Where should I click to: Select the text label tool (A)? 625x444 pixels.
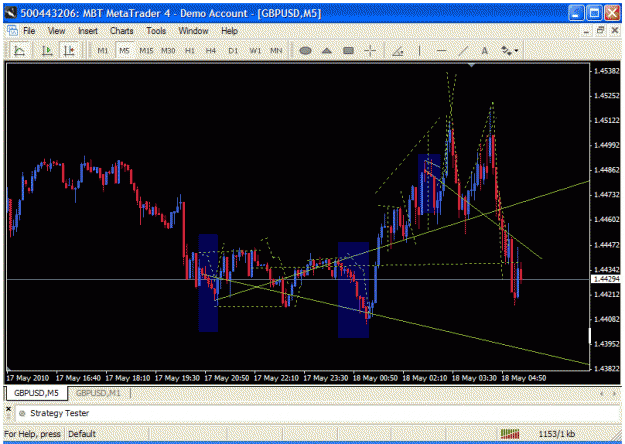(x=485, y=51)
